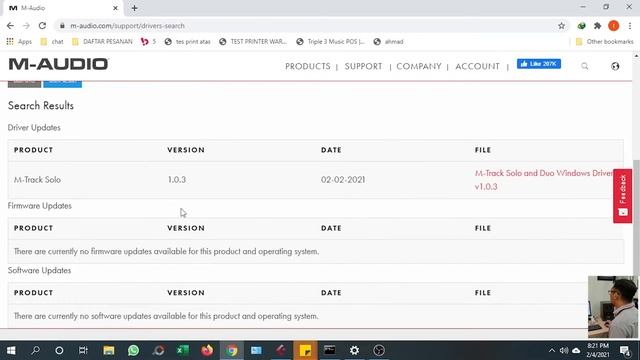Open the COMPANY menu
The image size is (640, 360).
[x=419, y=66]
